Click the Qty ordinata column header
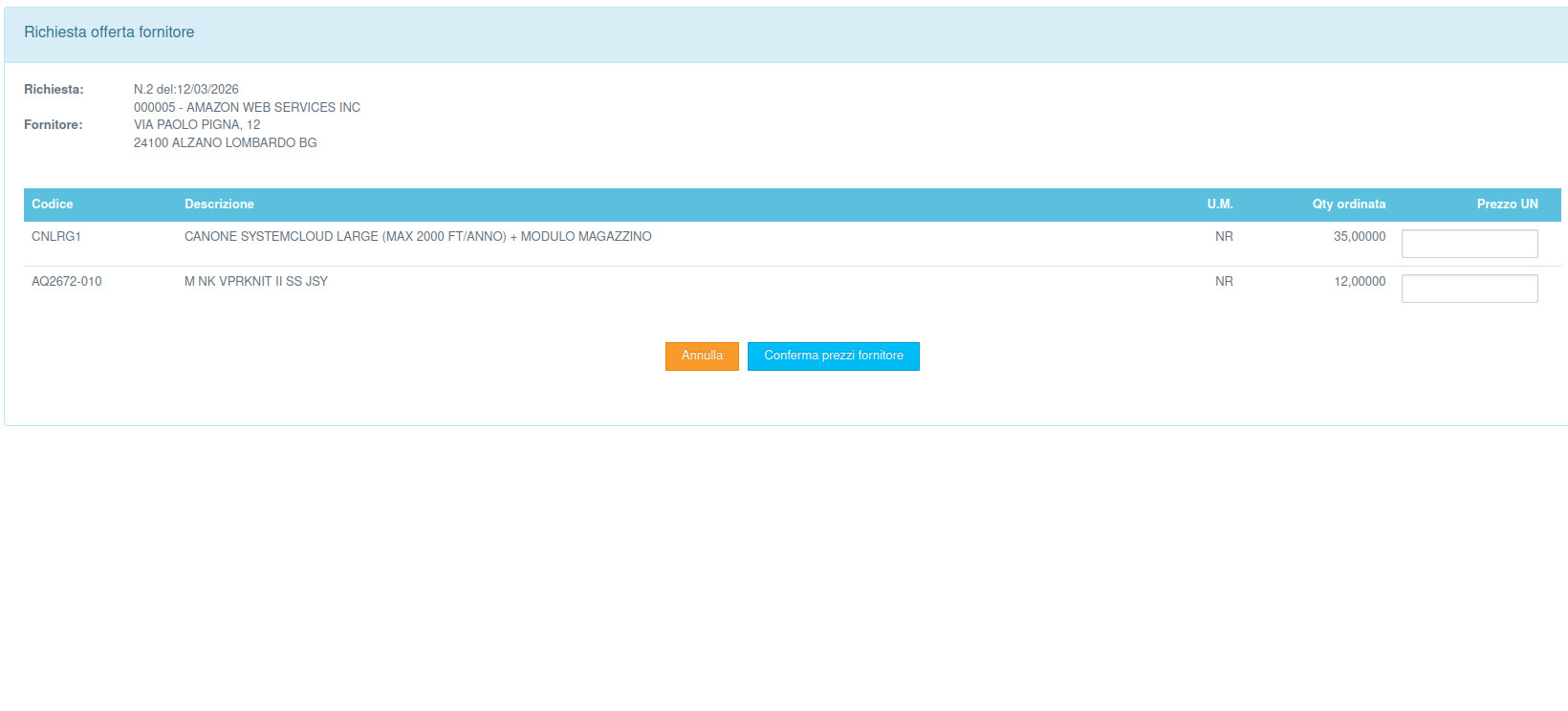The height and width of the screenshot is (711, 1568). point(1348,205)
